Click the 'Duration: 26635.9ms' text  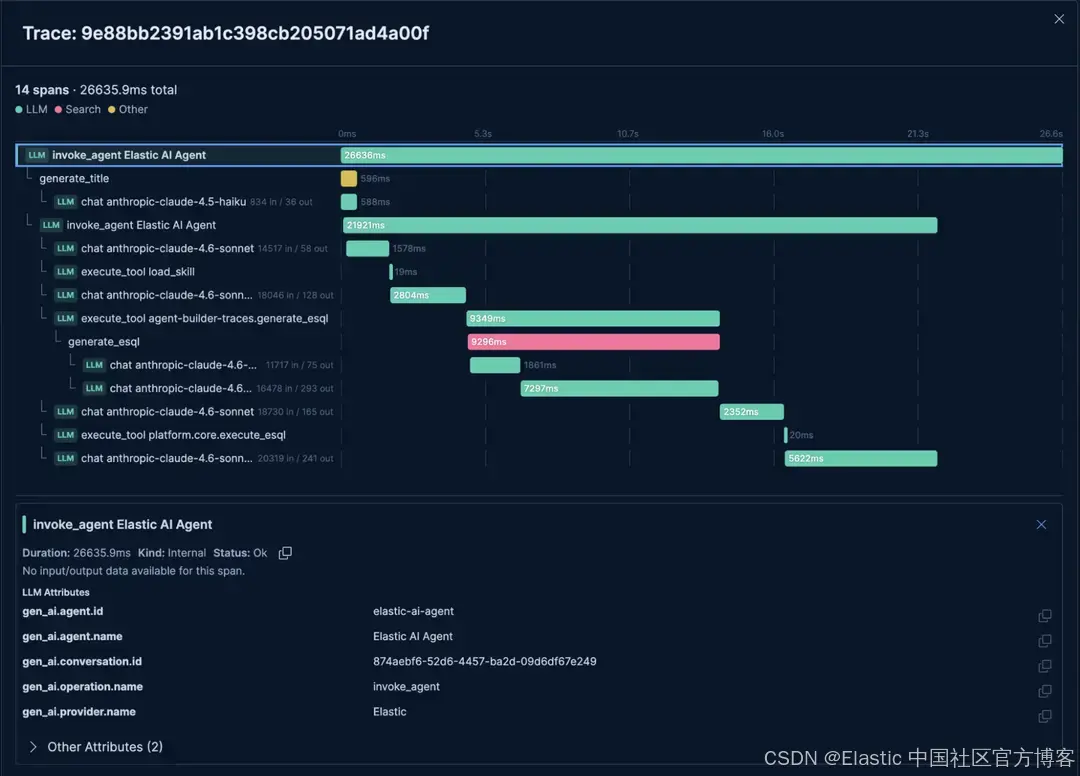(76, 553)
